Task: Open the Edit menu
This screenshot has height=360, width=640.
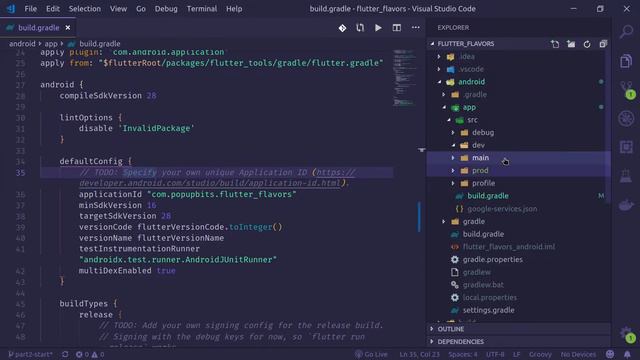Action: coord(53,9)
